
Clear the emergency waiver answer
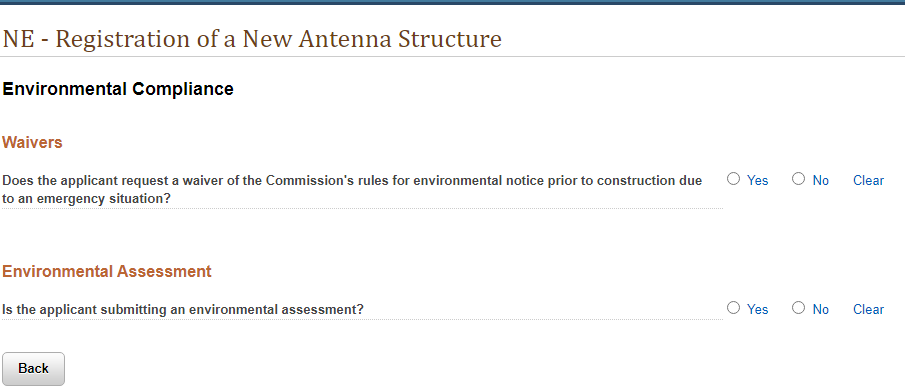[868, 181]
